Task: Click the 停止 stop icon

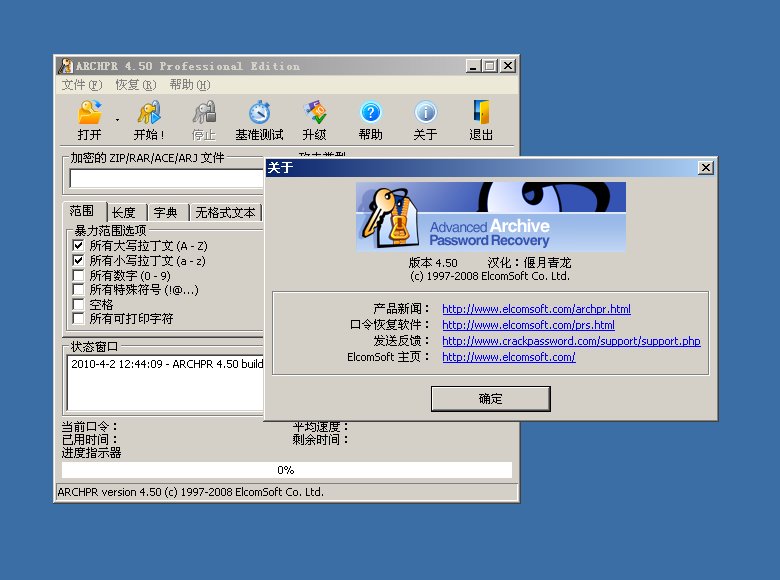Action: click(x=204, y=120)
